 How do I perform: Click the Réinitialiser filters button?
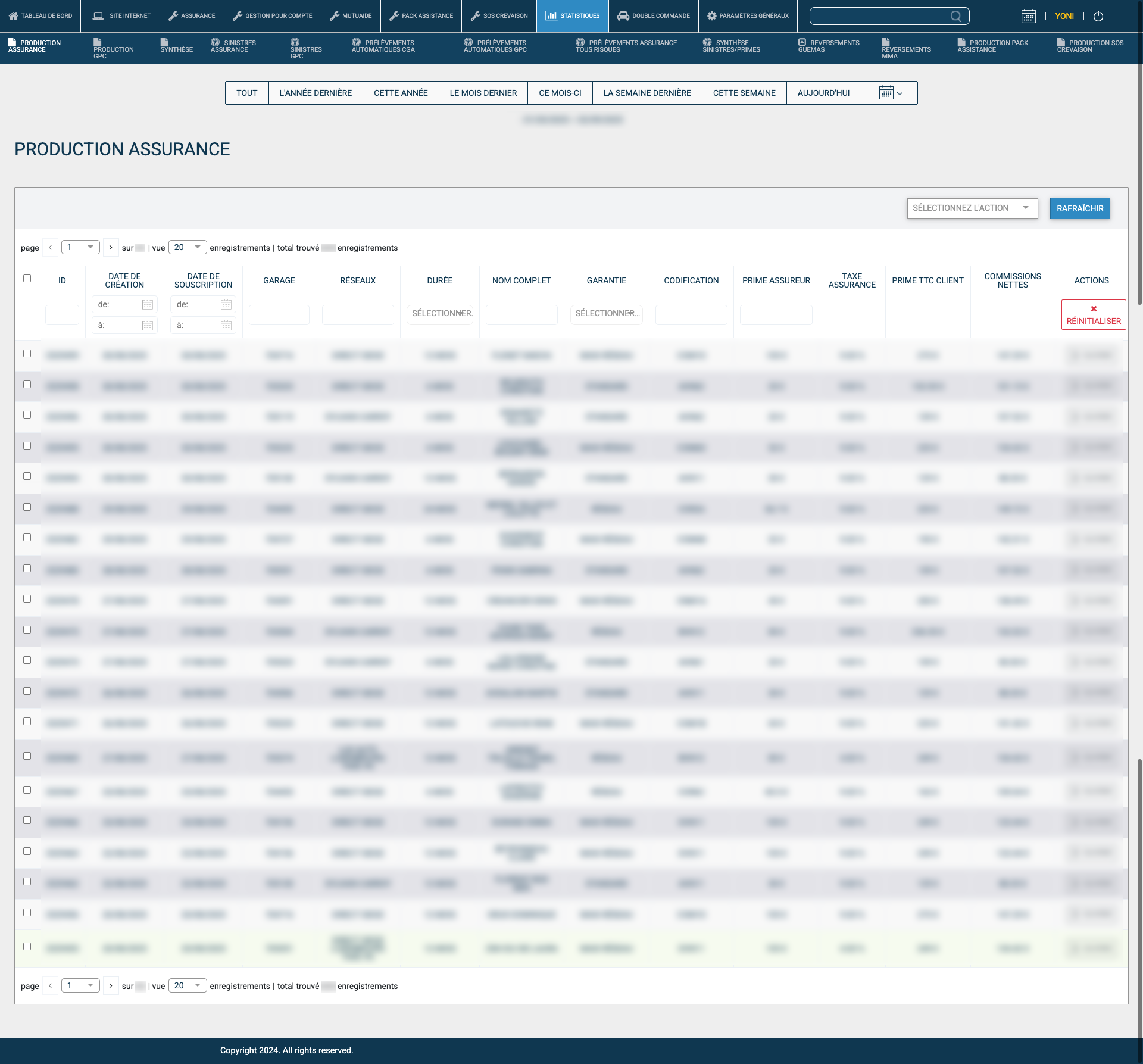point(1093,315)
